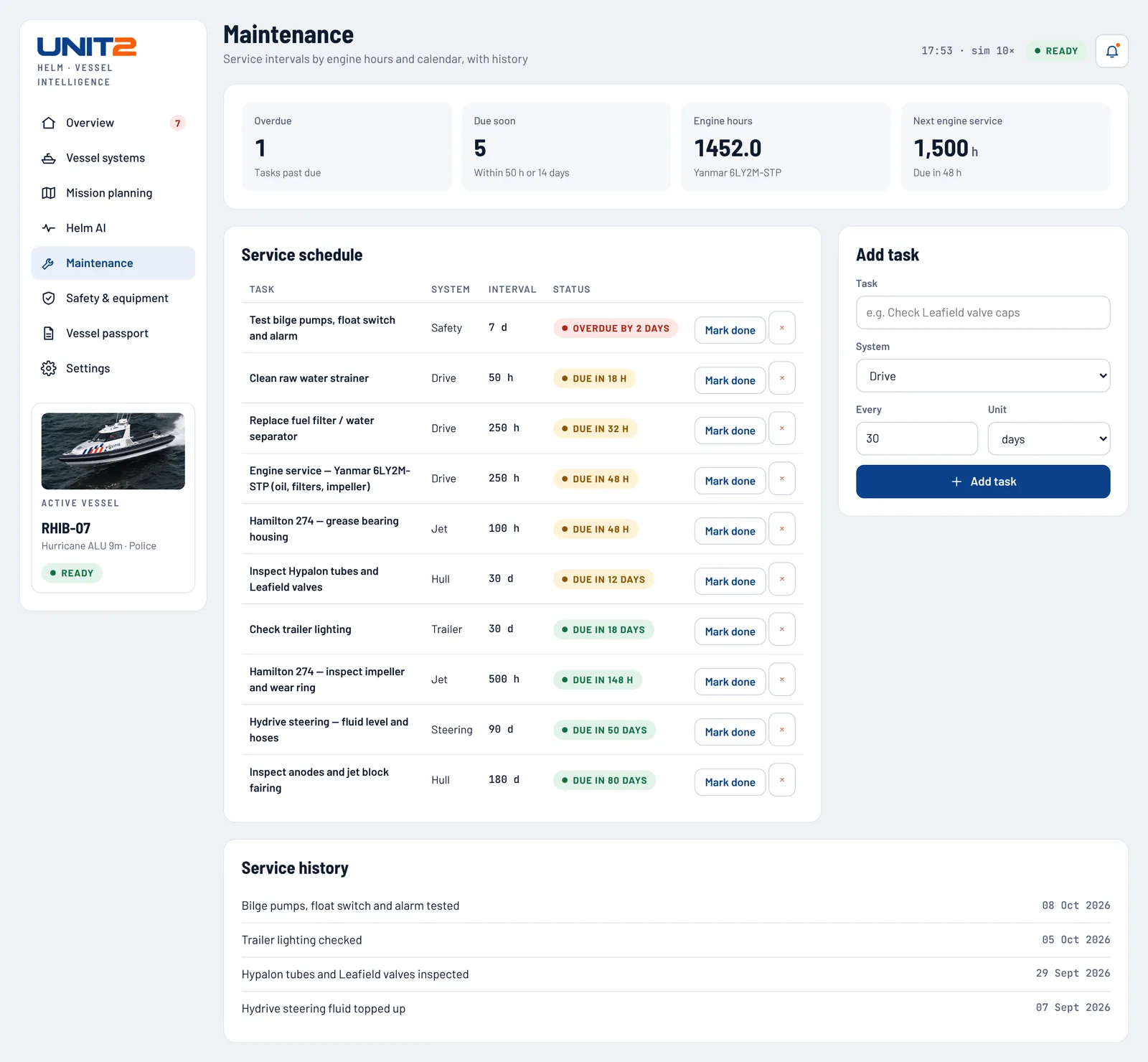Click the Trailer lighting checked history entry
Screen dimensions: 1148x1062
point(676,940)
